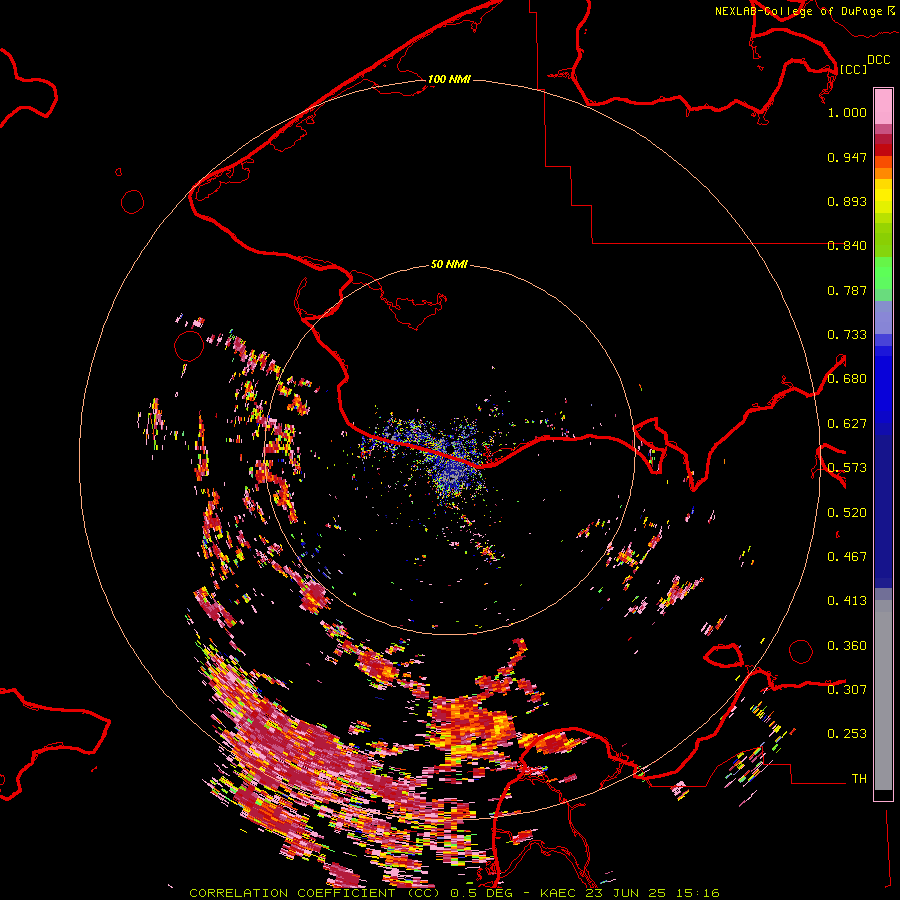The width and height of the screenshot is (900, 900).
Task: Click the 0.413 legend value
Action: (x=847, y=601)
